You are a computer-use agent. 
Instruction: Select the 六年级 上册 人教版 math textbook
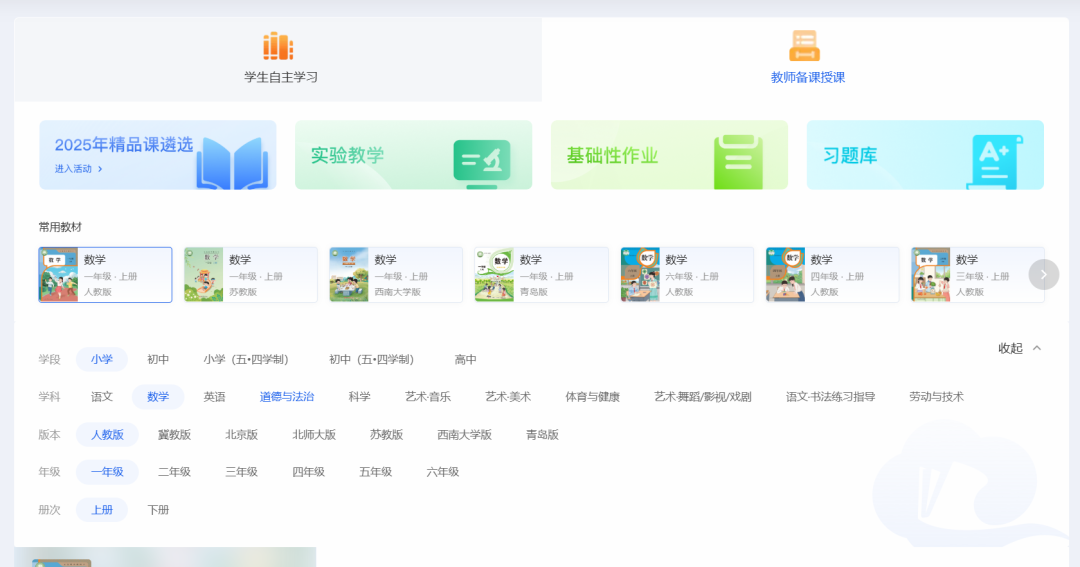(686, 275)
